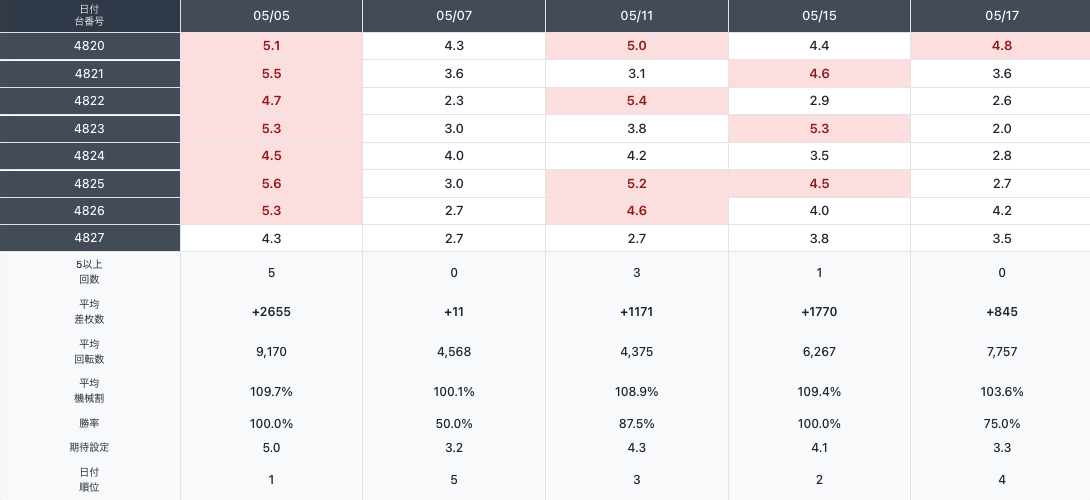Select the +2655 average difference value
1090x500 pixels.
pos(271,312)
